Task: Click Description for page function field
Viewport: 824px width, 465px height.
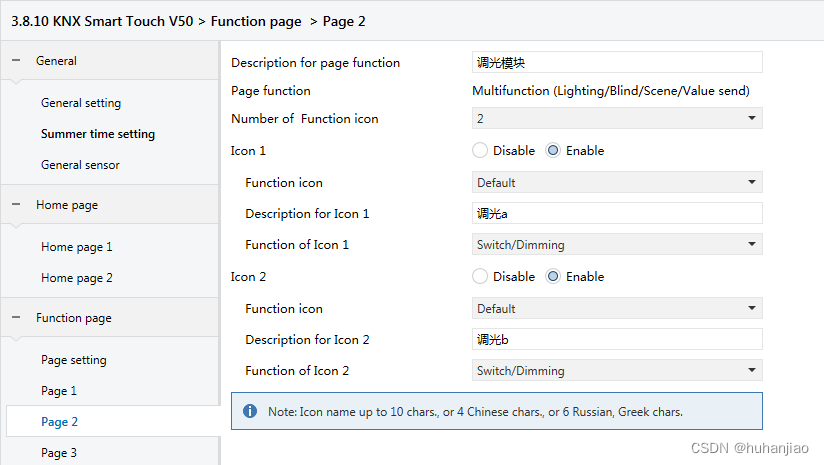Action: [616, 63]
